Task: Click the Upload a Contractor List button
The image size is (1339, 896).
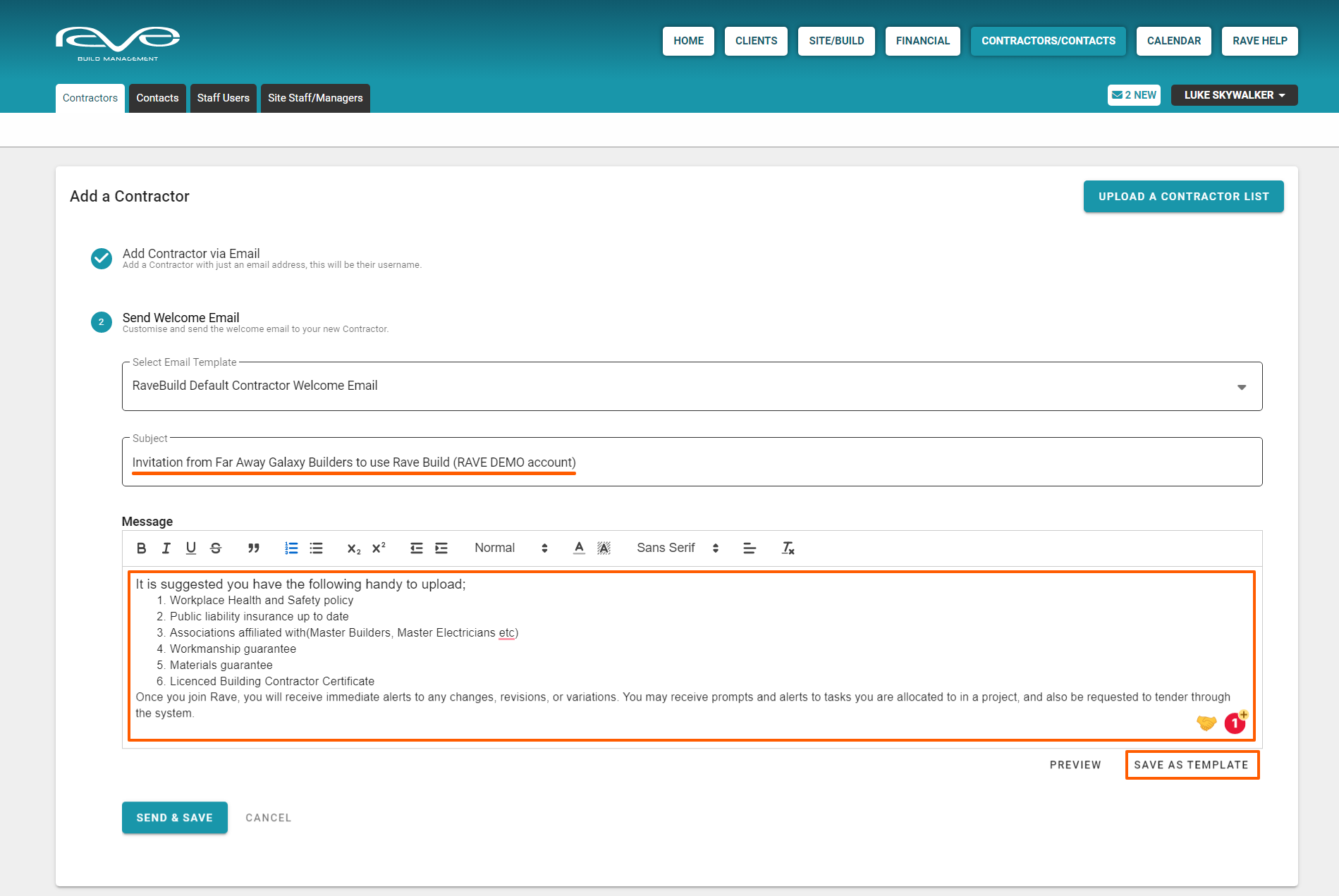Action: coord(1184,197)
